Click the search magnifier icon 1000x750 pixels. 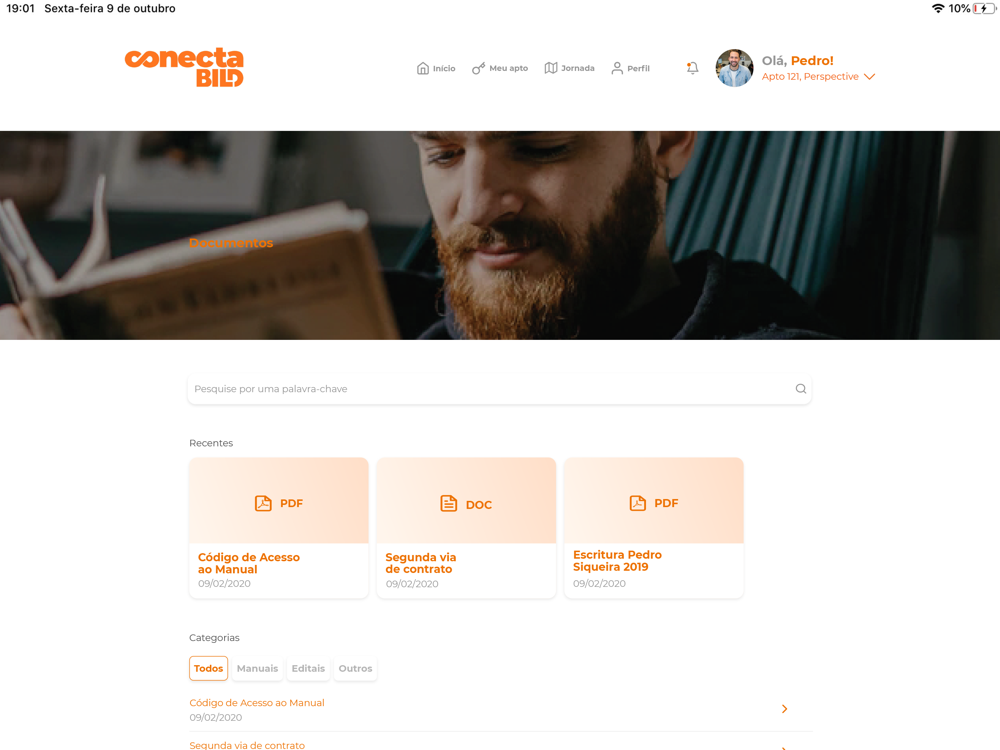pyautogui.click(x=800, y=388)
